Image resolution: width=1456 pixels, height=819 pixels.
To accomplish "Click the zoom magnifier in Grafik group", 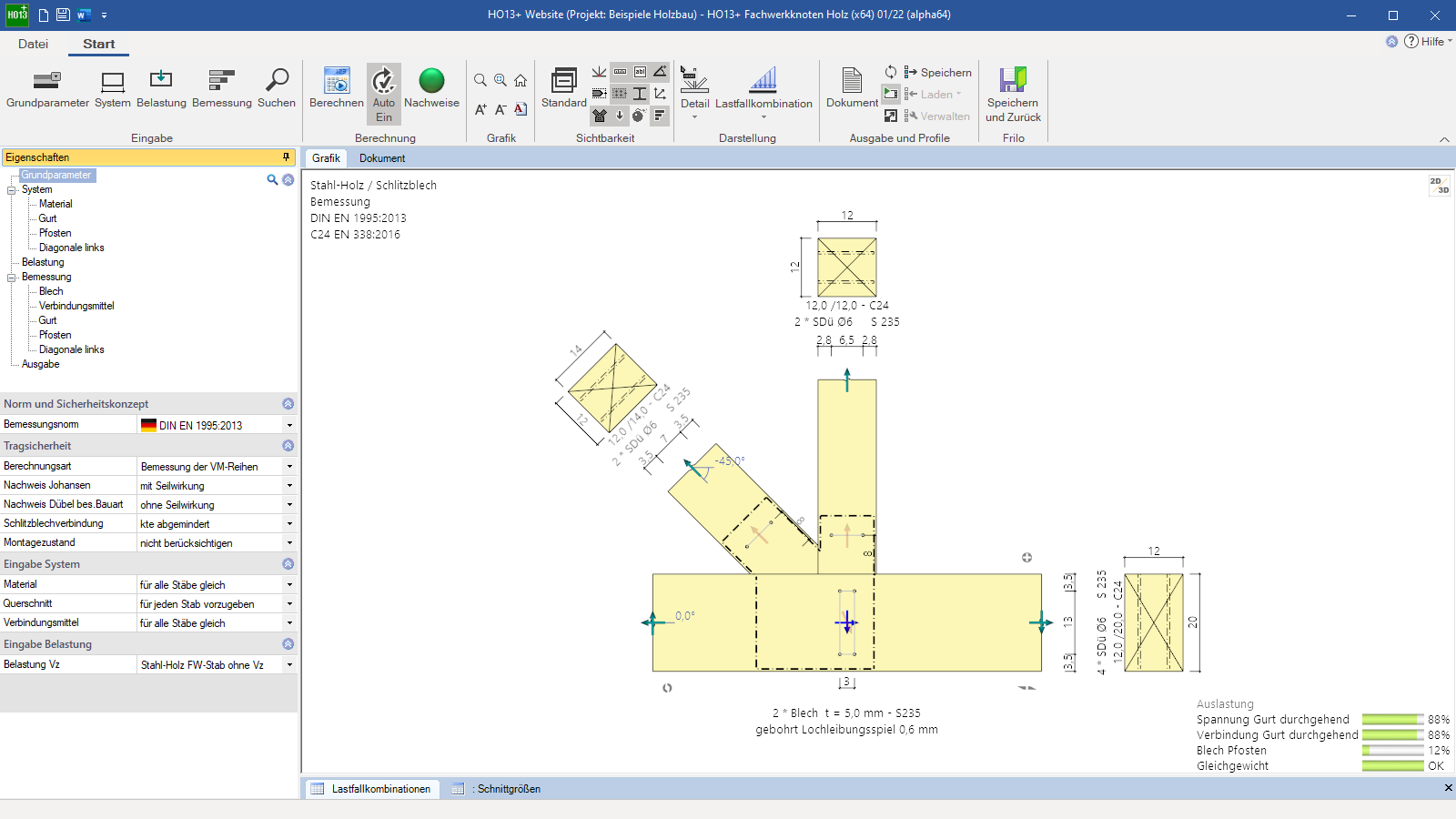I will pos(480,80).
